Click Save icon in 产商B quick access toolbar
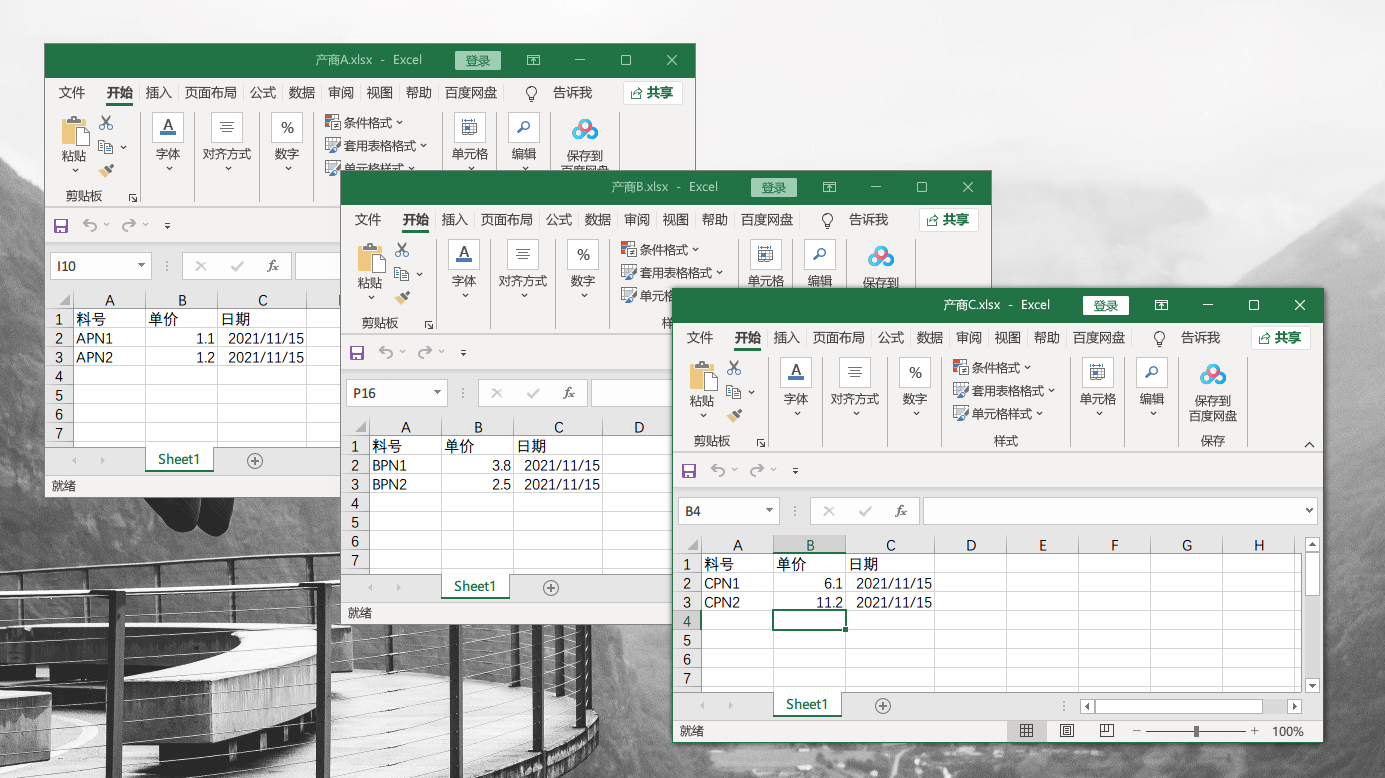Viewport: 1385px width, 778px height. point(357,352)
